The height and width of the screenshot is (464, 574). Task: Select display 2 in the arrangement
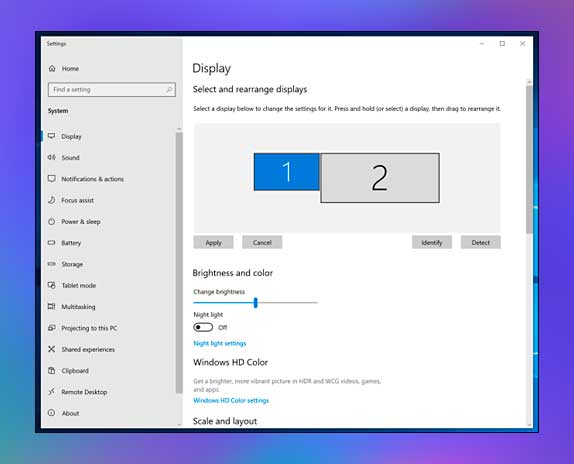tap(380, 178)
